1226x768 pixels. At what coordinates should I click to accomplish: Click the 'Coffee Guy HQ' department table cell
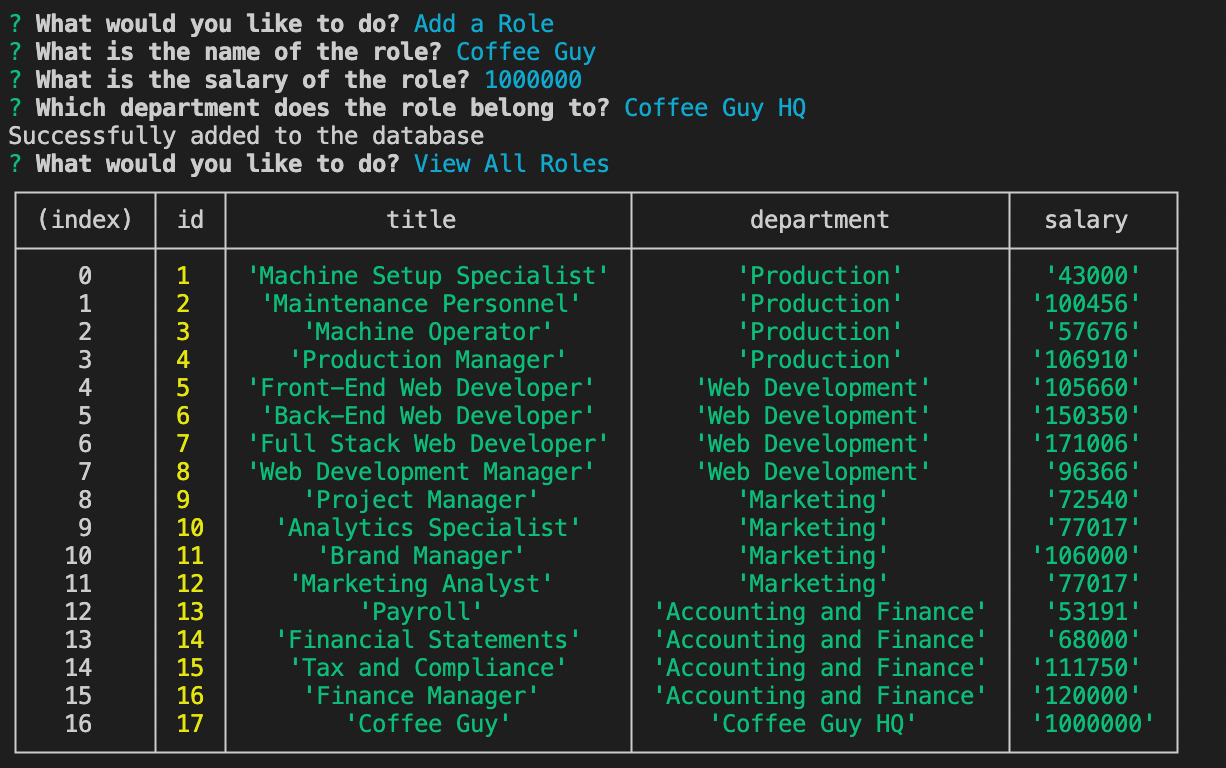(x=813, y=724)
